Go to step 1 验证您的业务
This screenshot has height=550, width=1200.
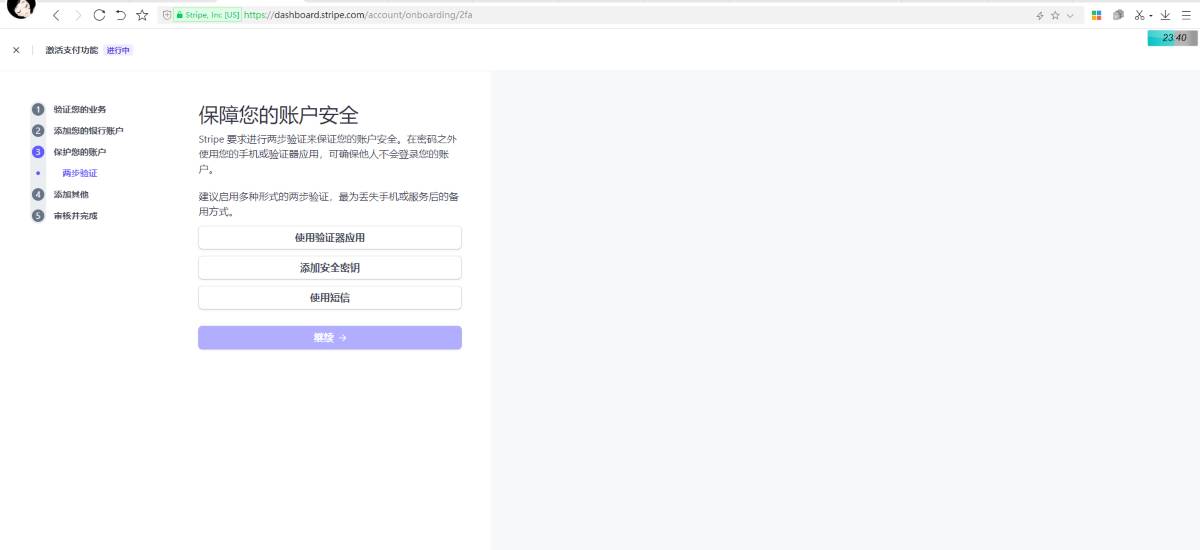pos(79,109)
